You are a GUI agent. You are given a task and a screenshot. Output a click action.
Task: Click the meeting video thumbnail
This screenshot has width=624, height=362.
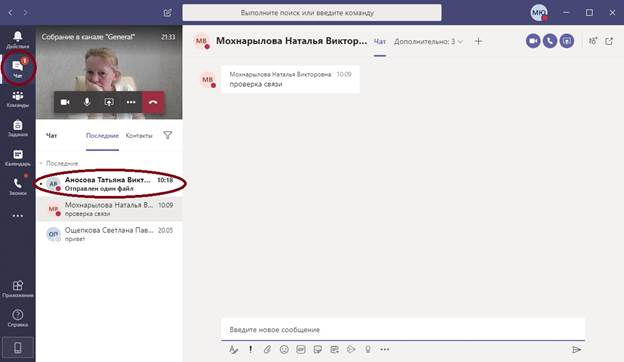(x=109, y=72)
